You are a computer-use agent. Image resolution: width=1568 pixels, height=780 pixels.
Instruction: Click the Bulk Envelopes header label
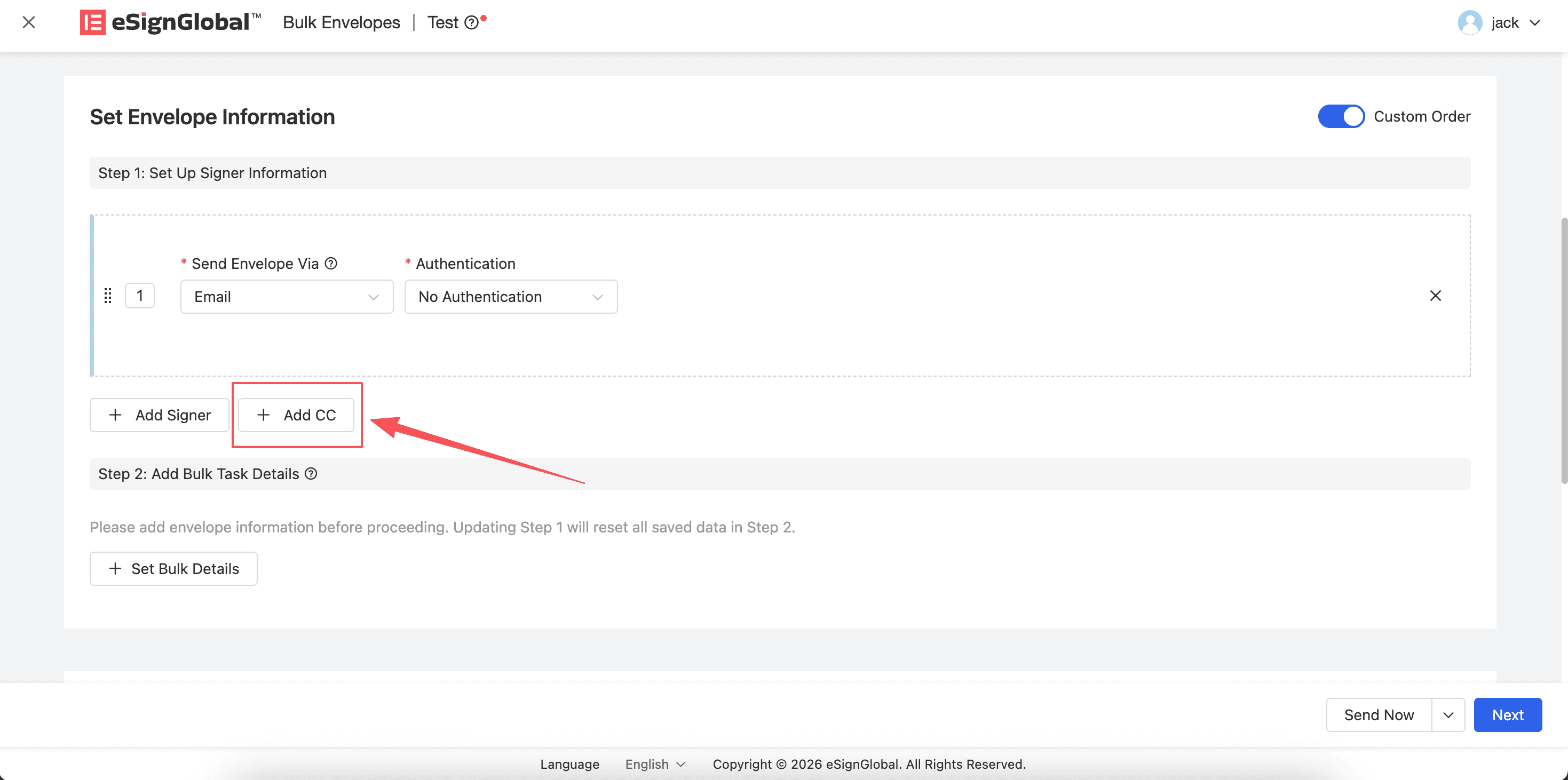click(x=342, y=22)
